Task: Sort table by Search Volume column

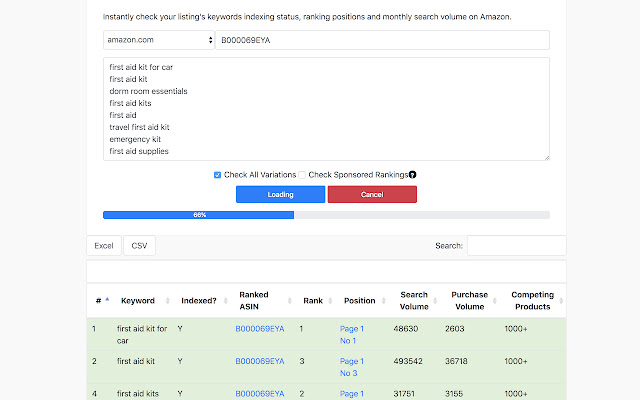Action: click(414, 300)
